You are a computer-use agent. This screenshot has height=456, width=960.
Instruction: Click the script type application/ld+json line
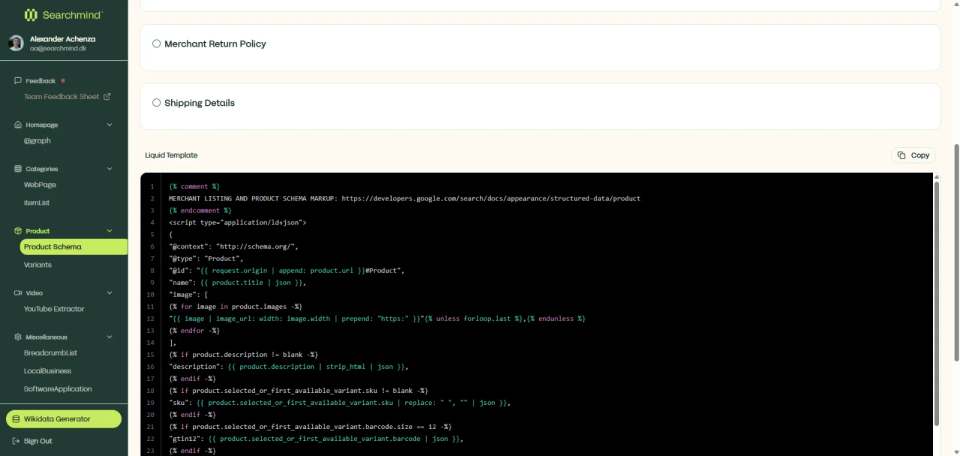[x=238, y=222]
